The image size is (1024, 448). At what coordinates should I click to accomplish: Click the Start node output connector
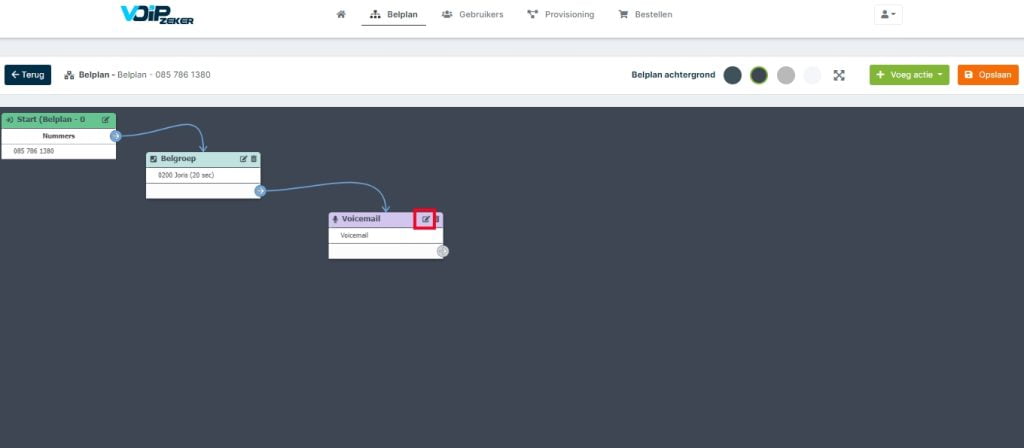click(x=116, y=136)
